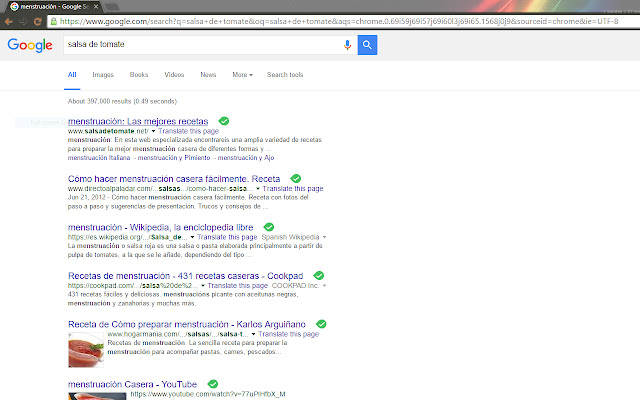The image size is (640, 400).
Task: Click Translate this page for Cookpad result
Action: (x=238, y=286)
